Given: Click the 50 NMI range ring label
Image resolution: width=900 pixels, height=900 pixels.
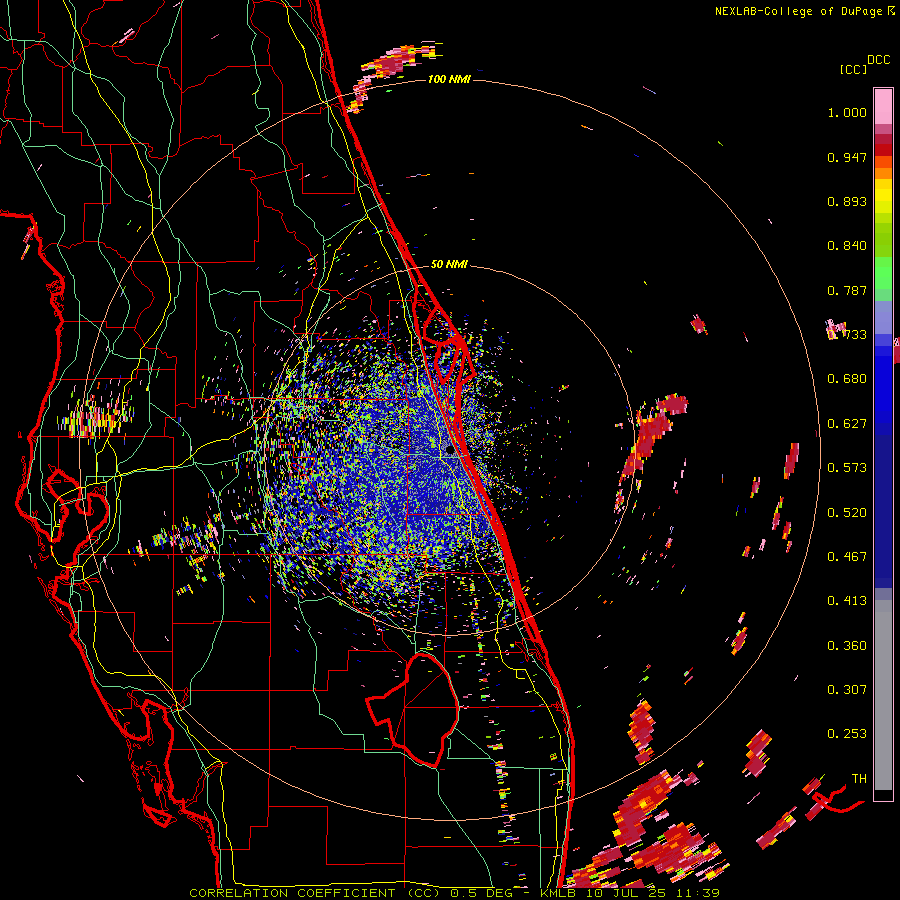Looking at the screenshot, I should point(449,264).
